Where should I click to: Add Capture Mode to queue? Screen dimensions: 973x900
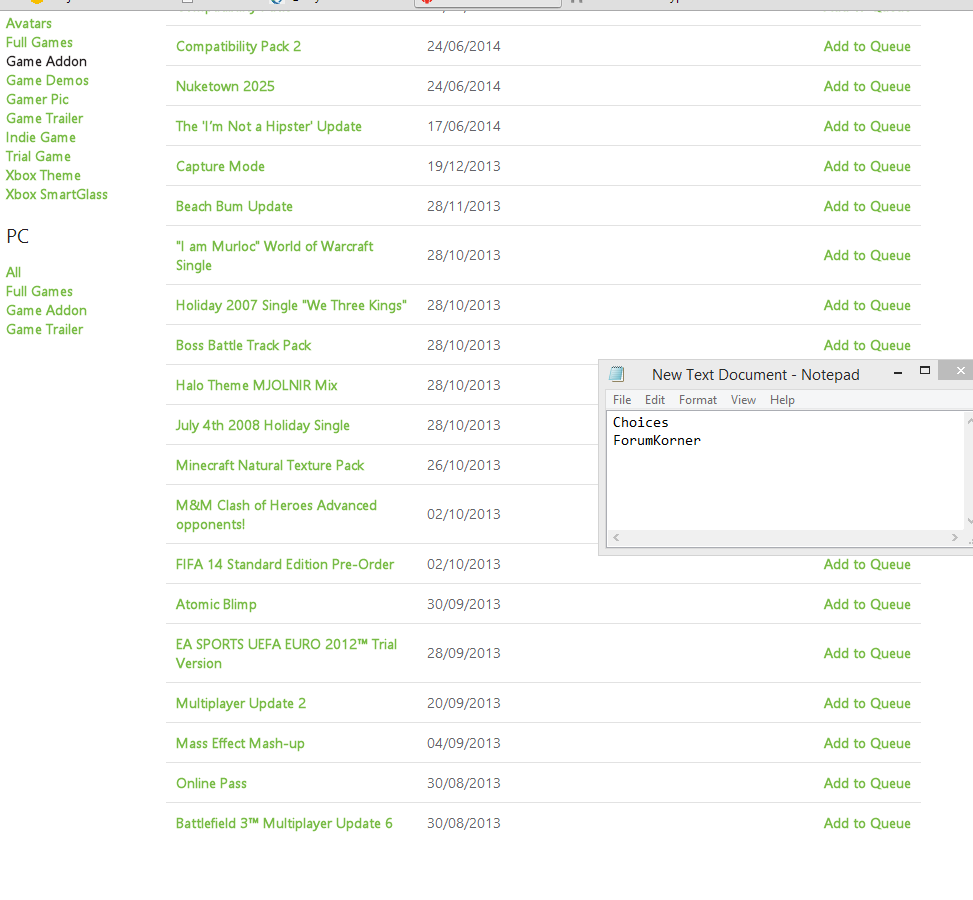867,166
